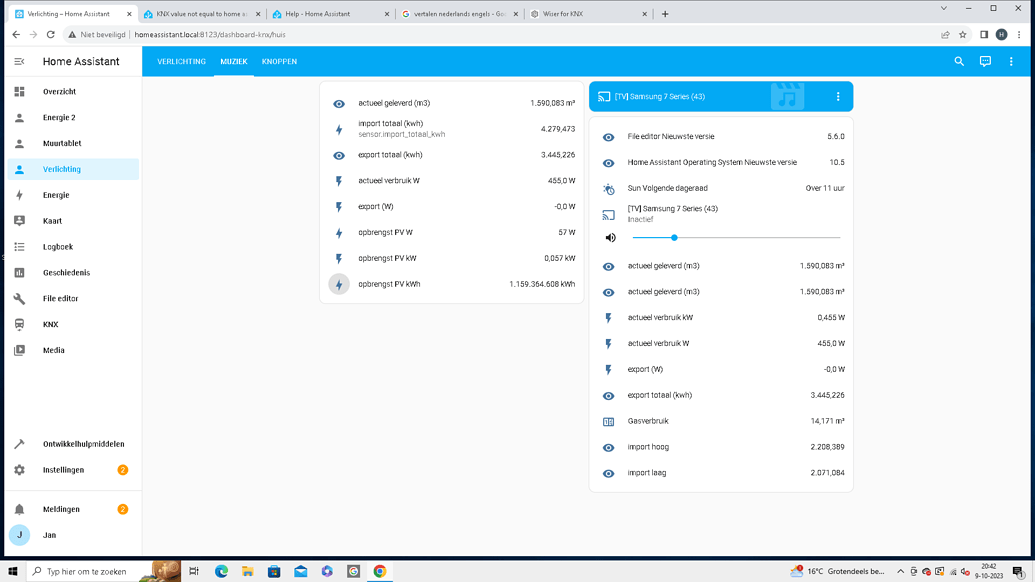
Task: Open the File editor from the sidebar
Action: point(60,298)
